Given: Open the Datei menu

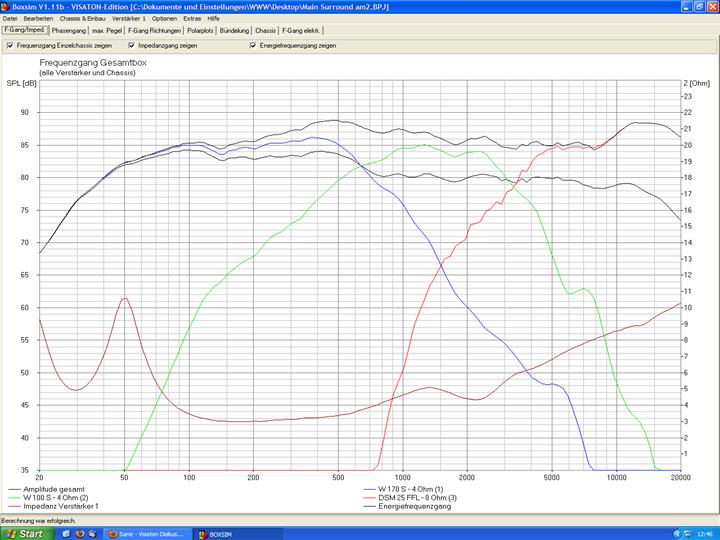Looking at the screenshot, I should 10,18.
